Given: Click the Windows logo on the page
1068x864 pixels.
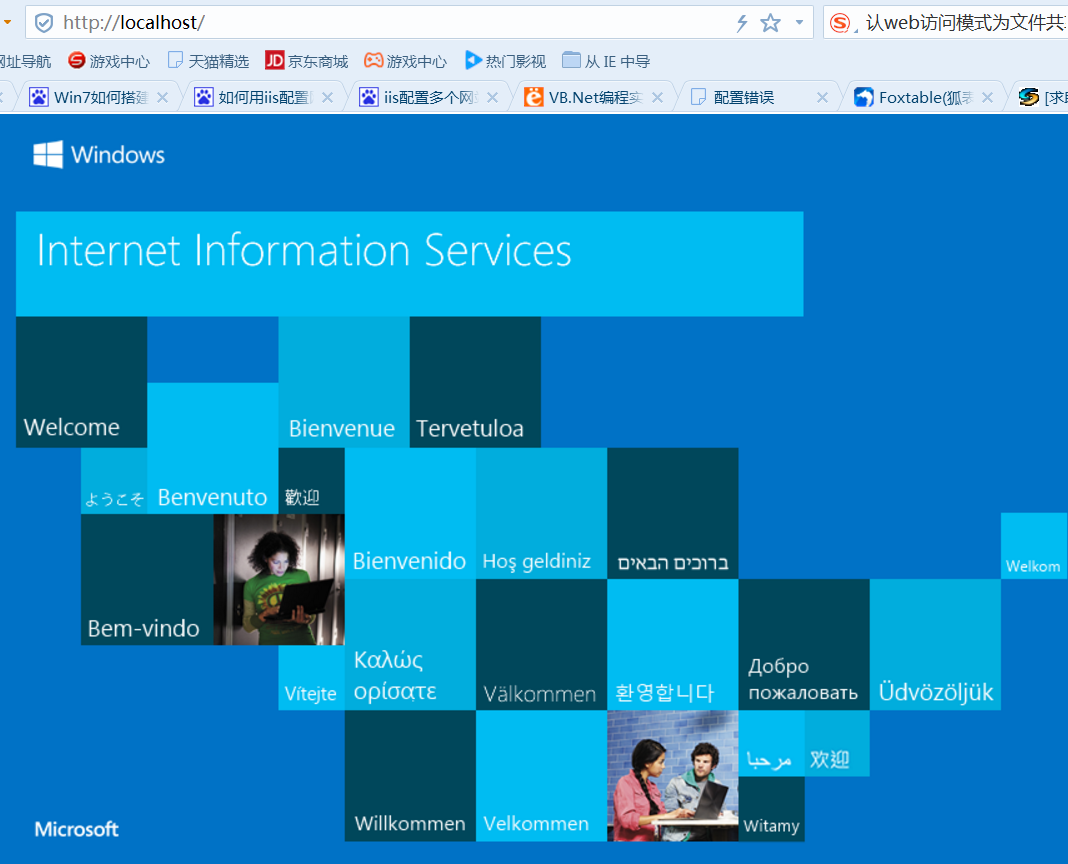Looking at the screenshot, I should pos(99,155).
